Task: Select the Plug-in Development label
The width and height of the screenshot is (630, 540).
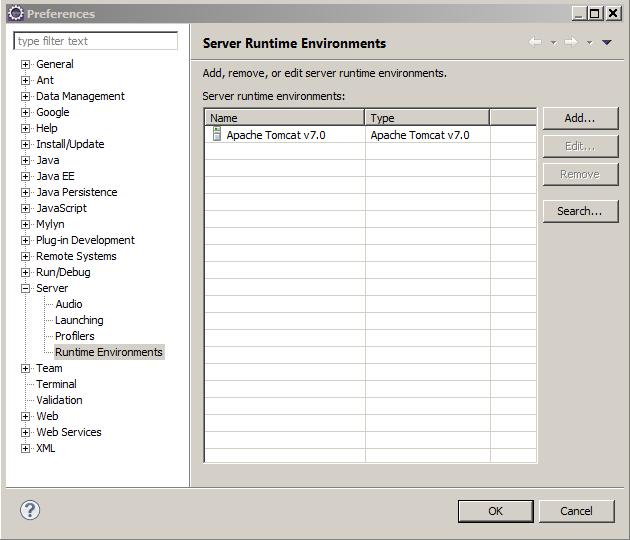Action: pos(85,240)
